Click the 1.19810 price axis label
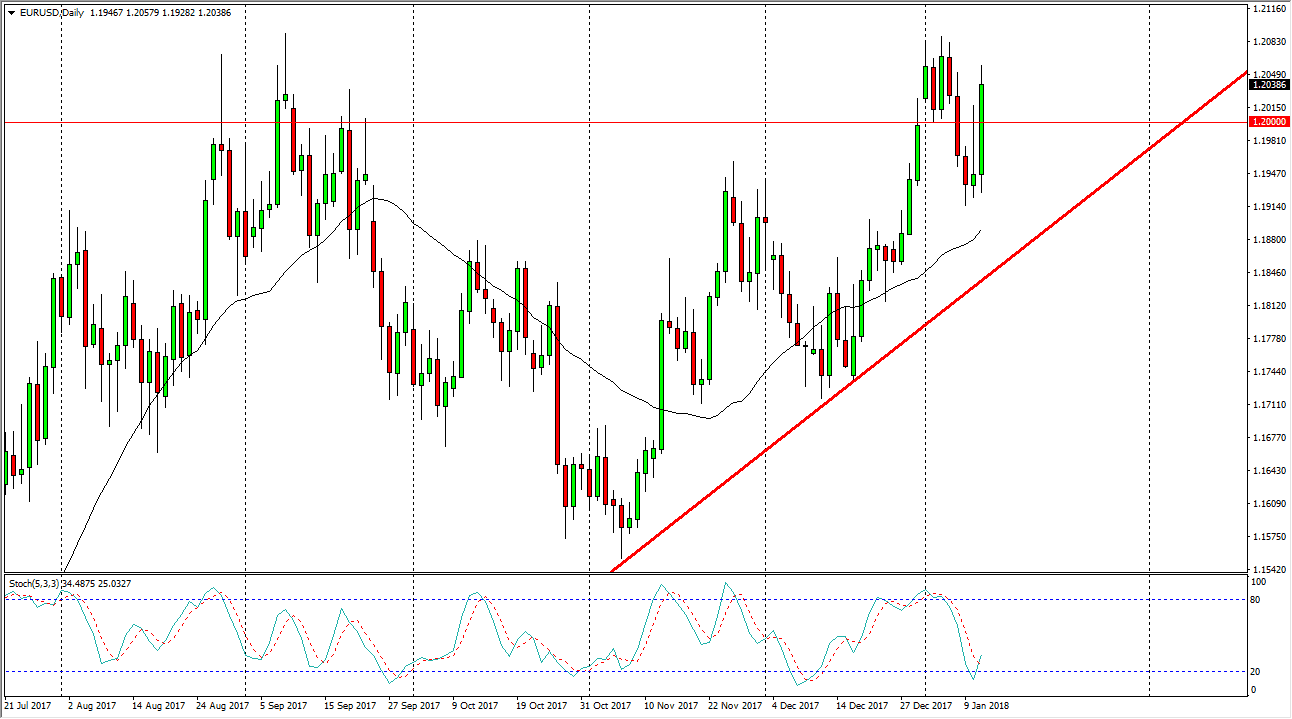 point(1271,141)
